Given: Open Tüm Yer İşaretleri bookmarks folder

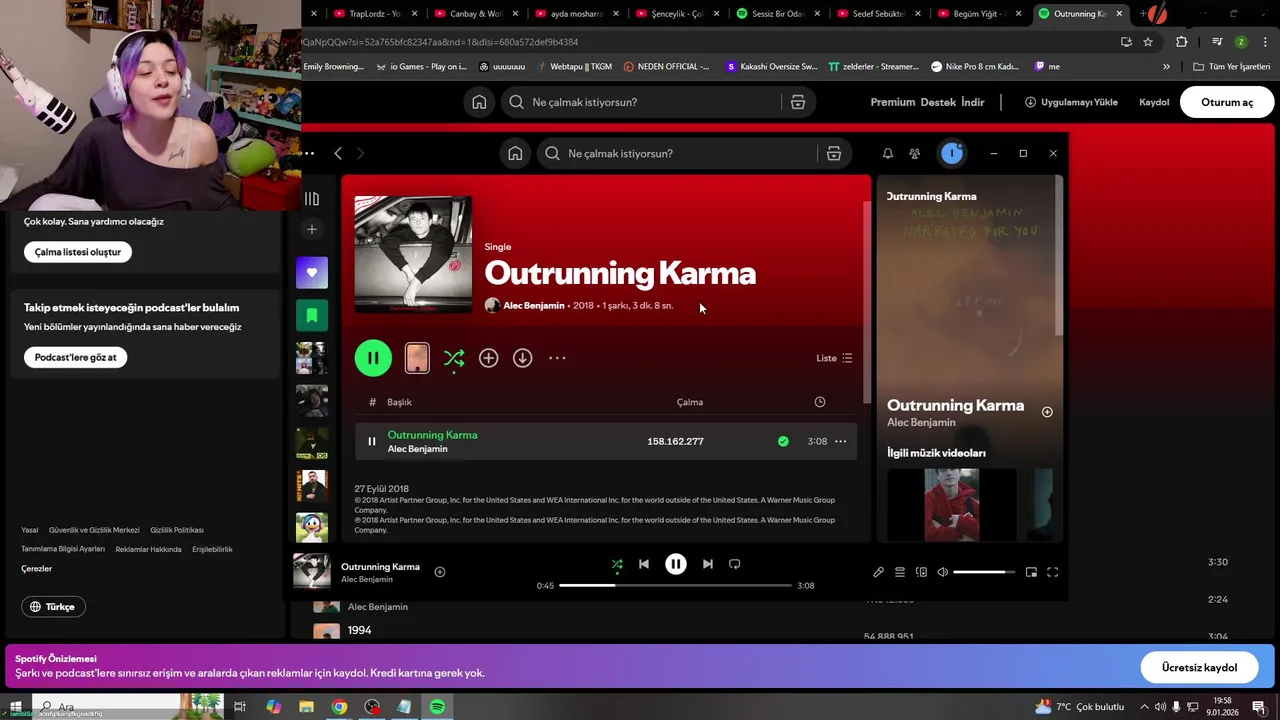Looking at the screenshot, I should tap(1232, 67).
